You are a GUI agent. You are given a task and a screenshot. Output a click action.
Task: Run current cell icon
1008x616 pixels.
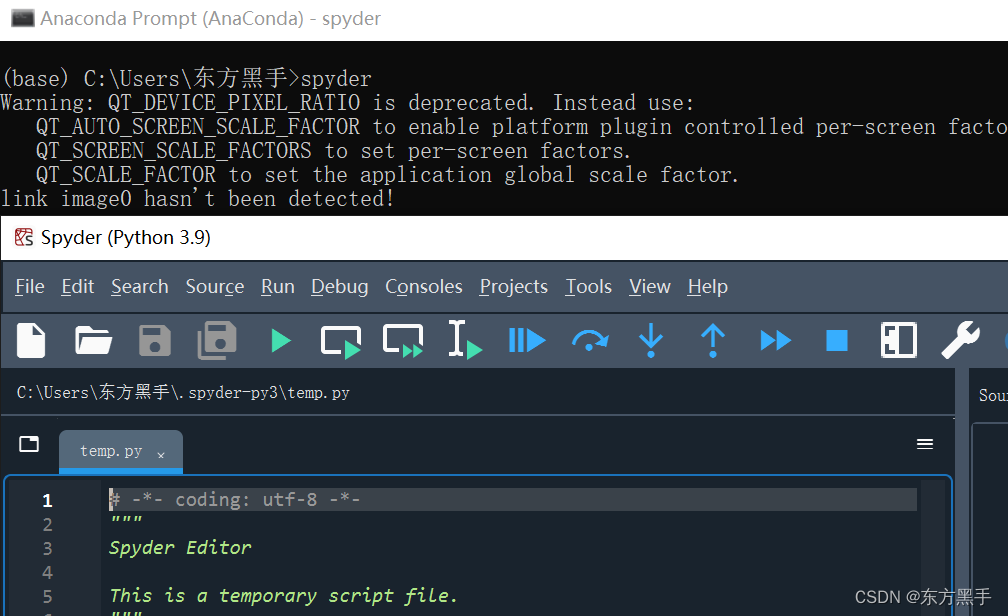click(341, 341)
